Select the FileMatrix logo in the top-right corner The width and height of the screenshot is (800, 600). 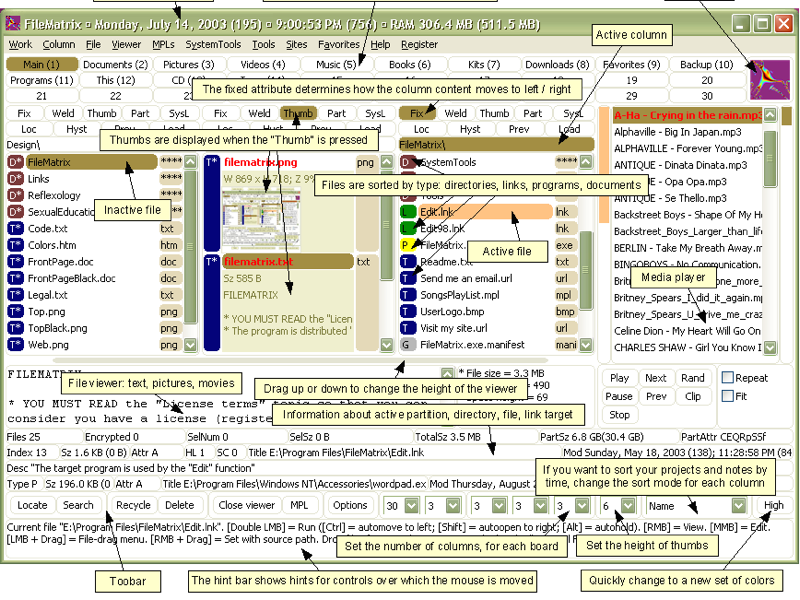(771, 81)
